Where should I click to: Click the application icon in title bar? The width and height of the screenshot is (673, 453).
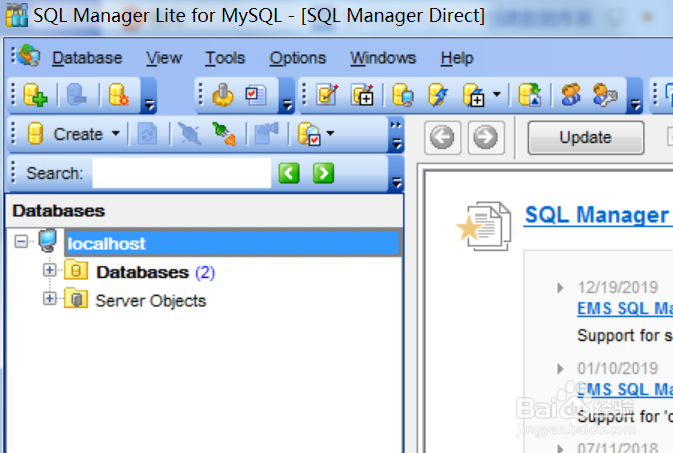(17, 15)
